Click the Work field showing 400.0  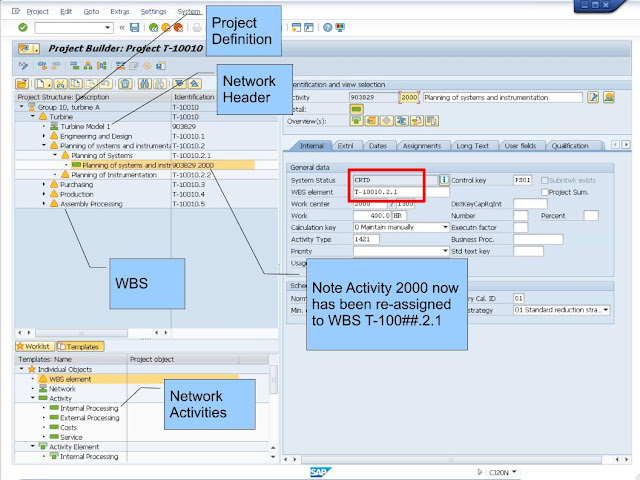click(371, 216)
